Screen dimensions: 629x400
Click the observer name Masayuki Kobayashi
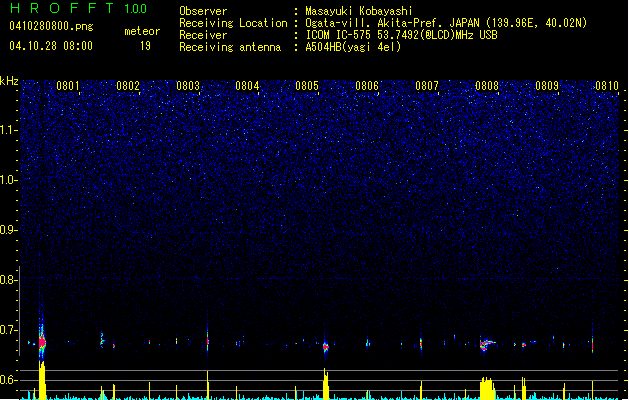coord(359,11)
